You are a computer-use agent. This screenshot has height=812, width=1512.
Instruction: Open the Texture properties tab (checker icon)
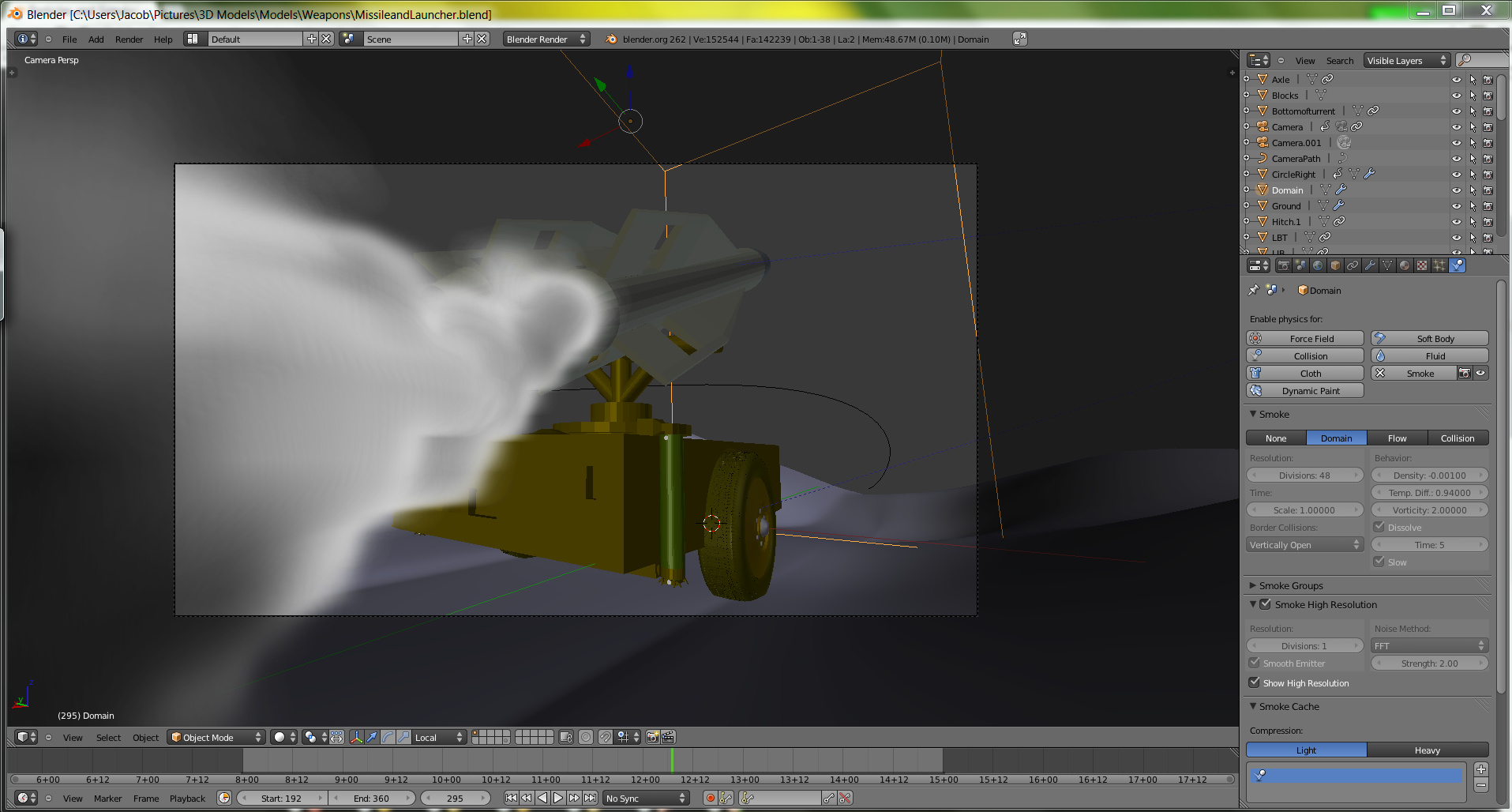pyautogui.click(x=1422, y=265)
